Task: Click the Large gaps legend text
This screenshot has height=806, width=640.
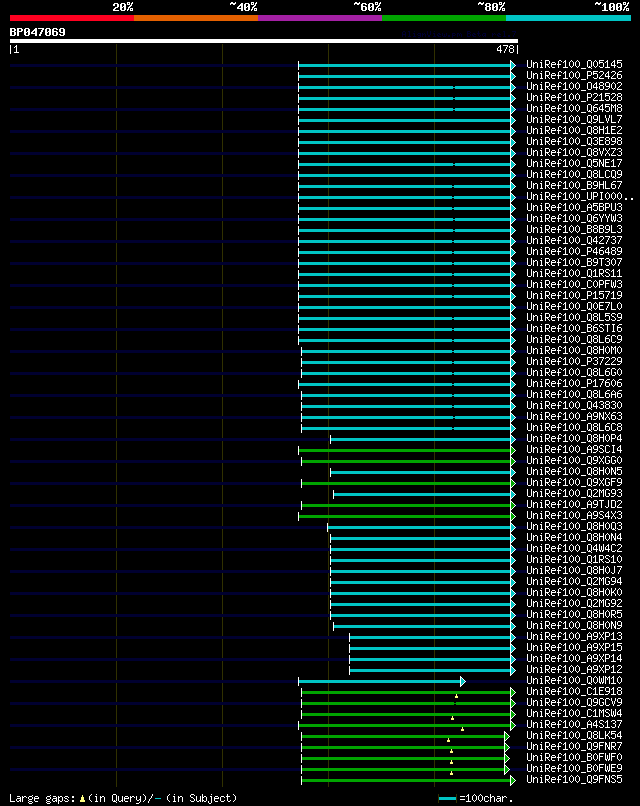Action: click(x=123, y=798)
